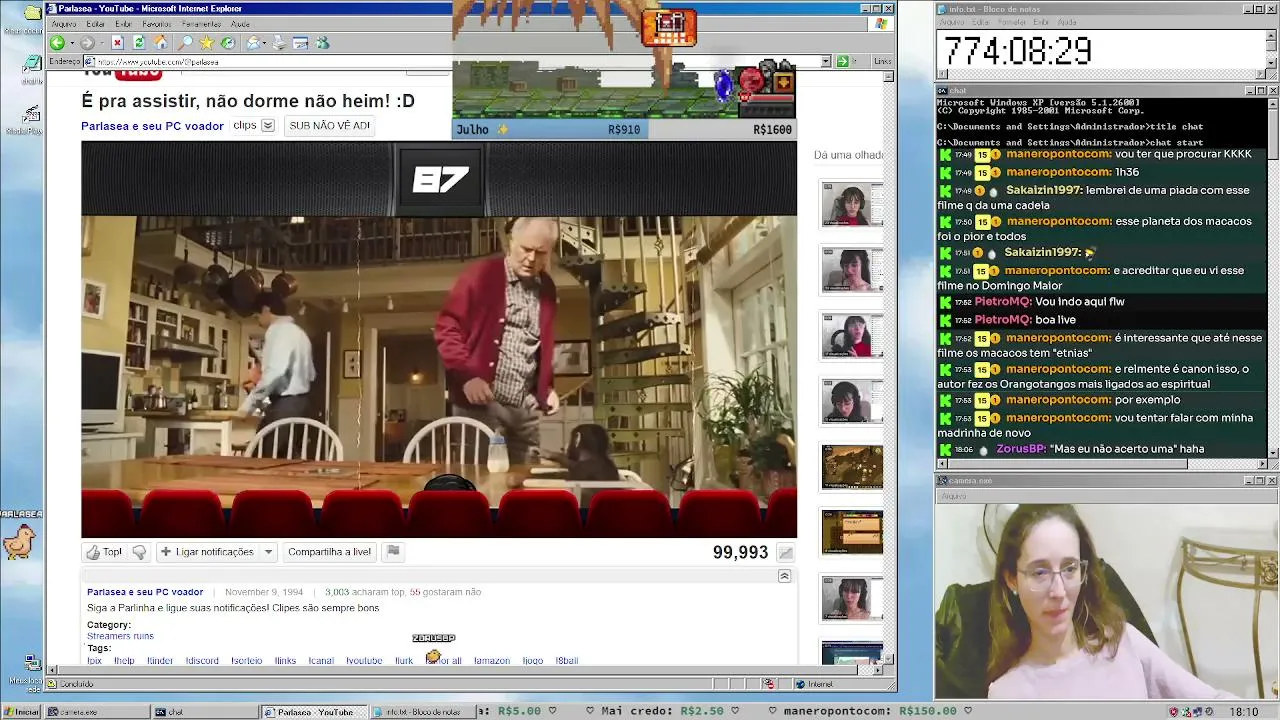Image resolution: width=1280 pixels, height=720 pixels.
Task: Flag the video with the flag icon
Action: coord(393,552)
